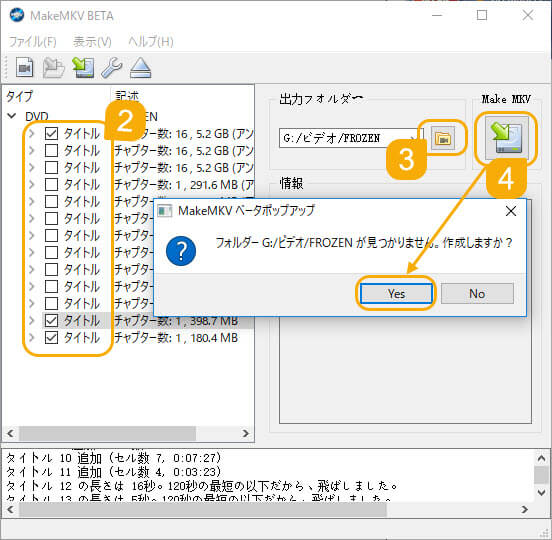The image size is (552, 540).
Task: Open the 表示(V) menu
Action: click(92, 42)
